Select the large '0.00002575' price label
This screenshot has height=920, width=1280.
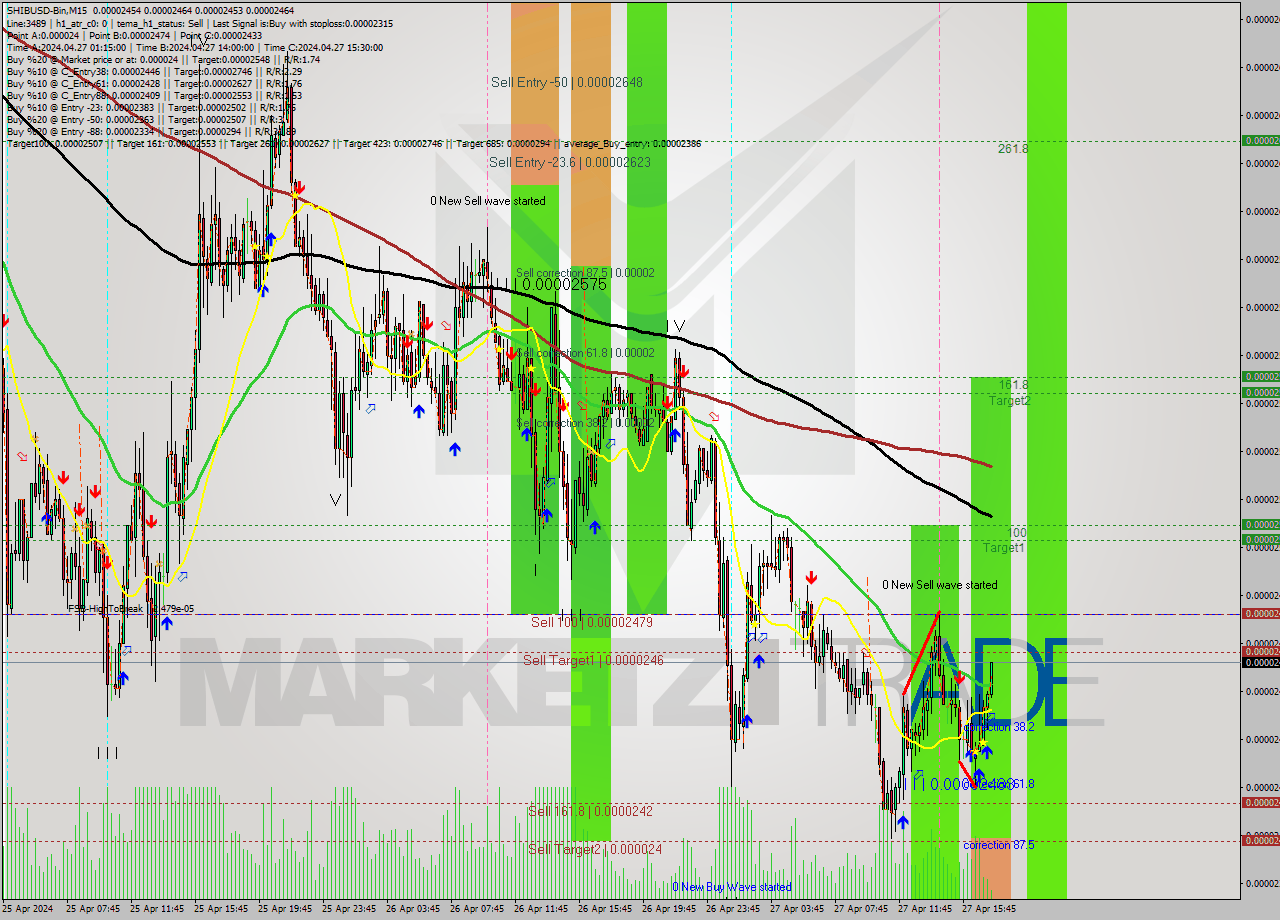pos(564,284)
